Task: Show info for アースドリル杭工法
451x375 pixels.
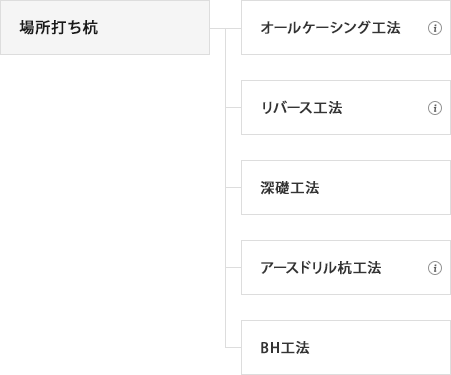Action: point(435,268)
